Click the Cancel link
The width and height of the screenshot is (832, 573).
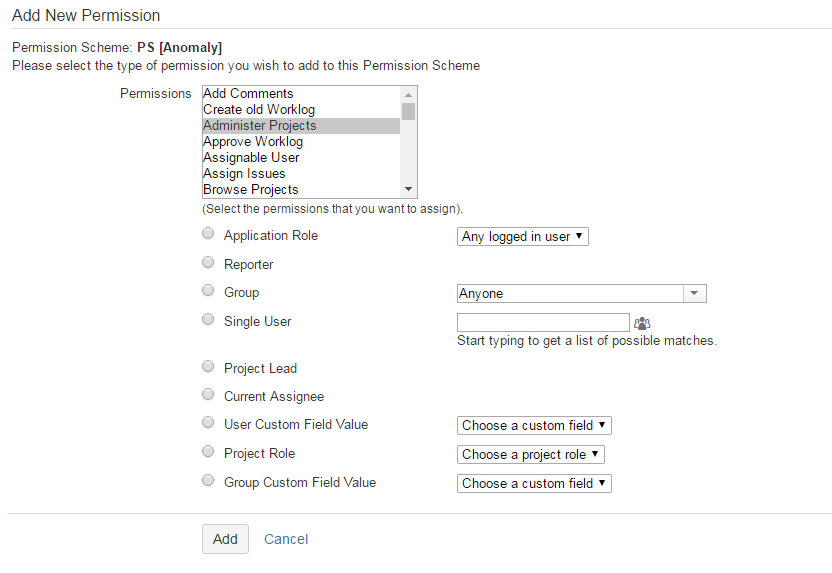pos(286,539)
